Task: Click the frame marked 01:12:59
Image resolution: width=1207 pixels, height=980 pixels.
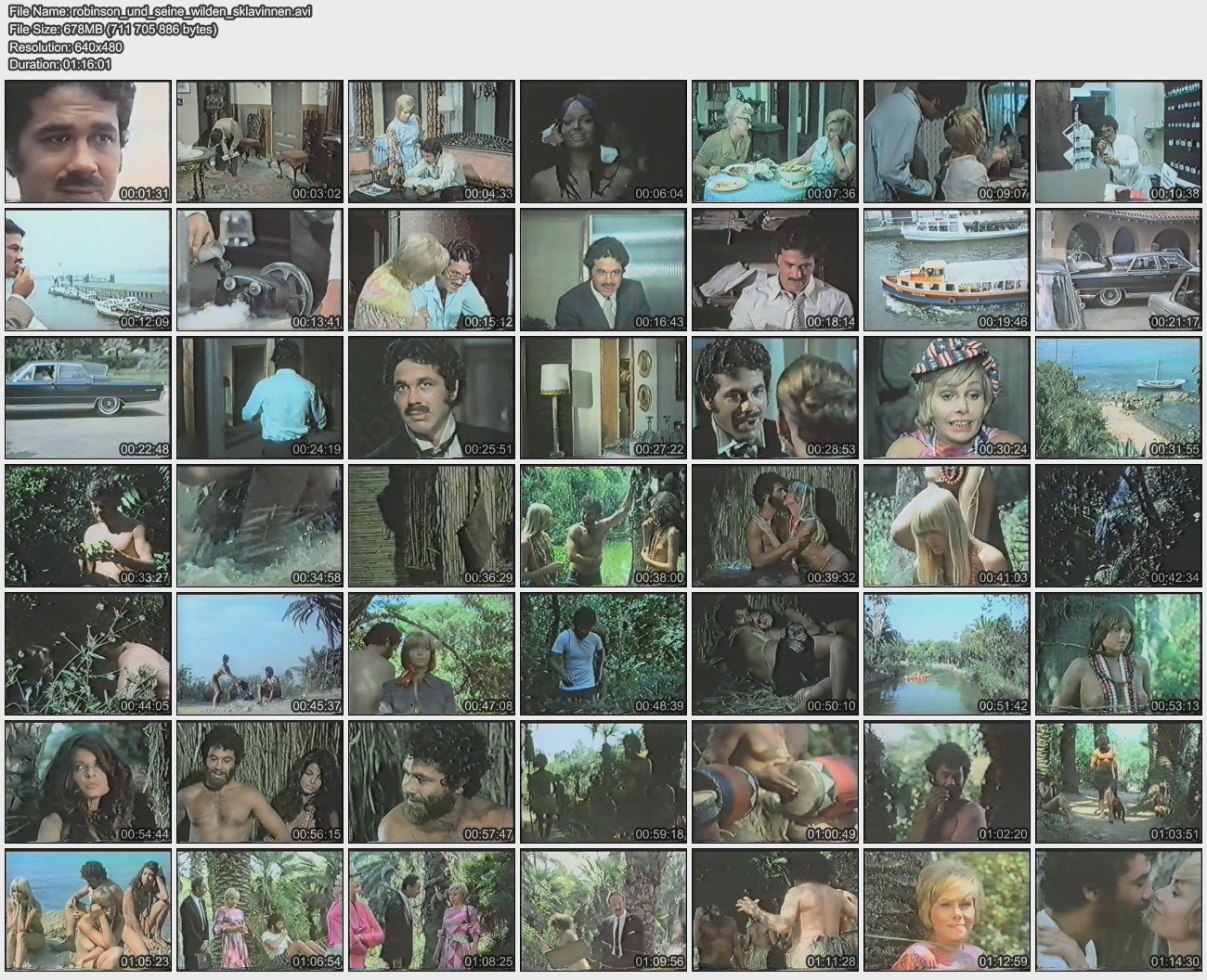Action: (947, 909)
